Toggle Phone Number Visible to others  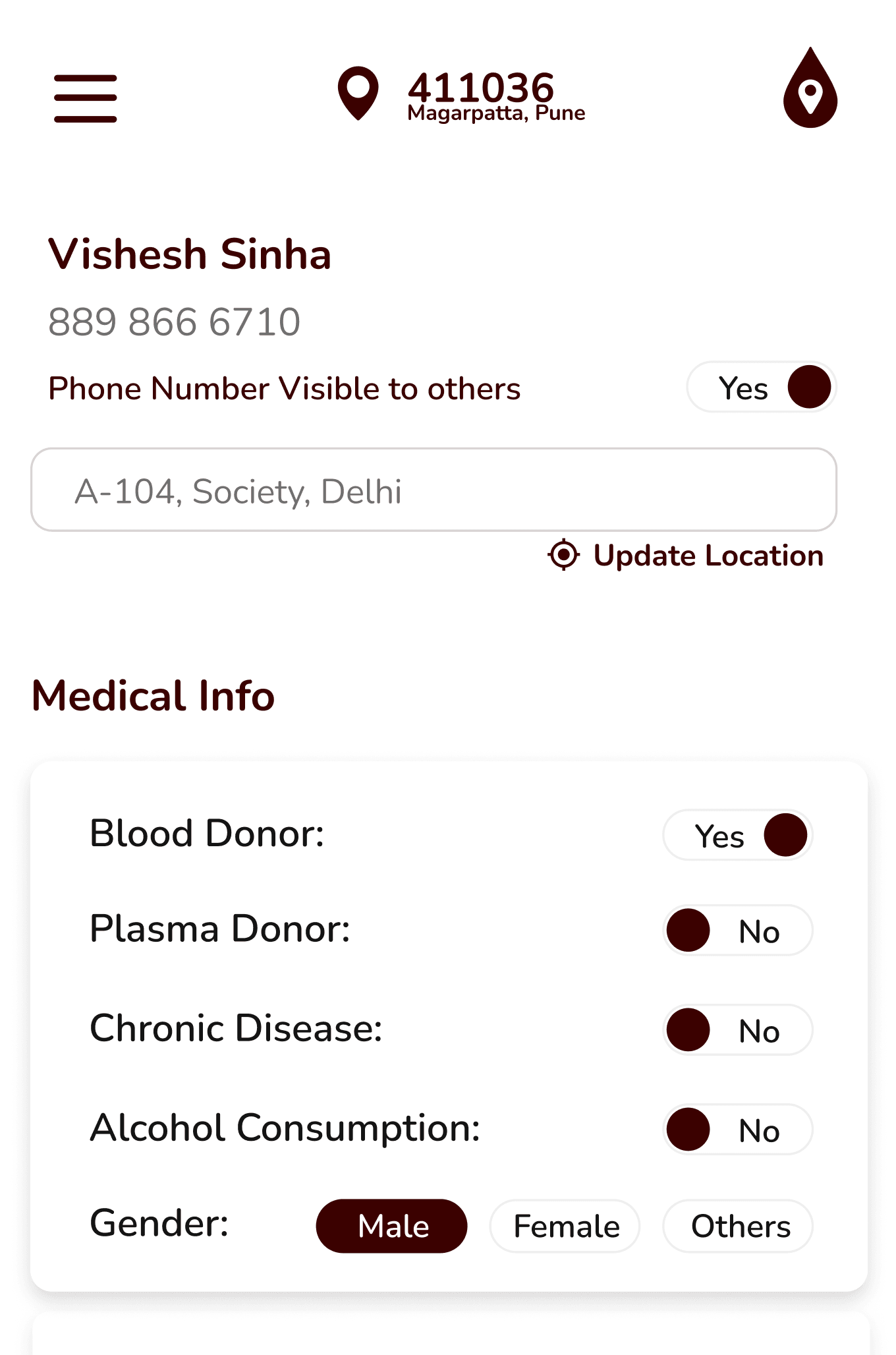762,388
